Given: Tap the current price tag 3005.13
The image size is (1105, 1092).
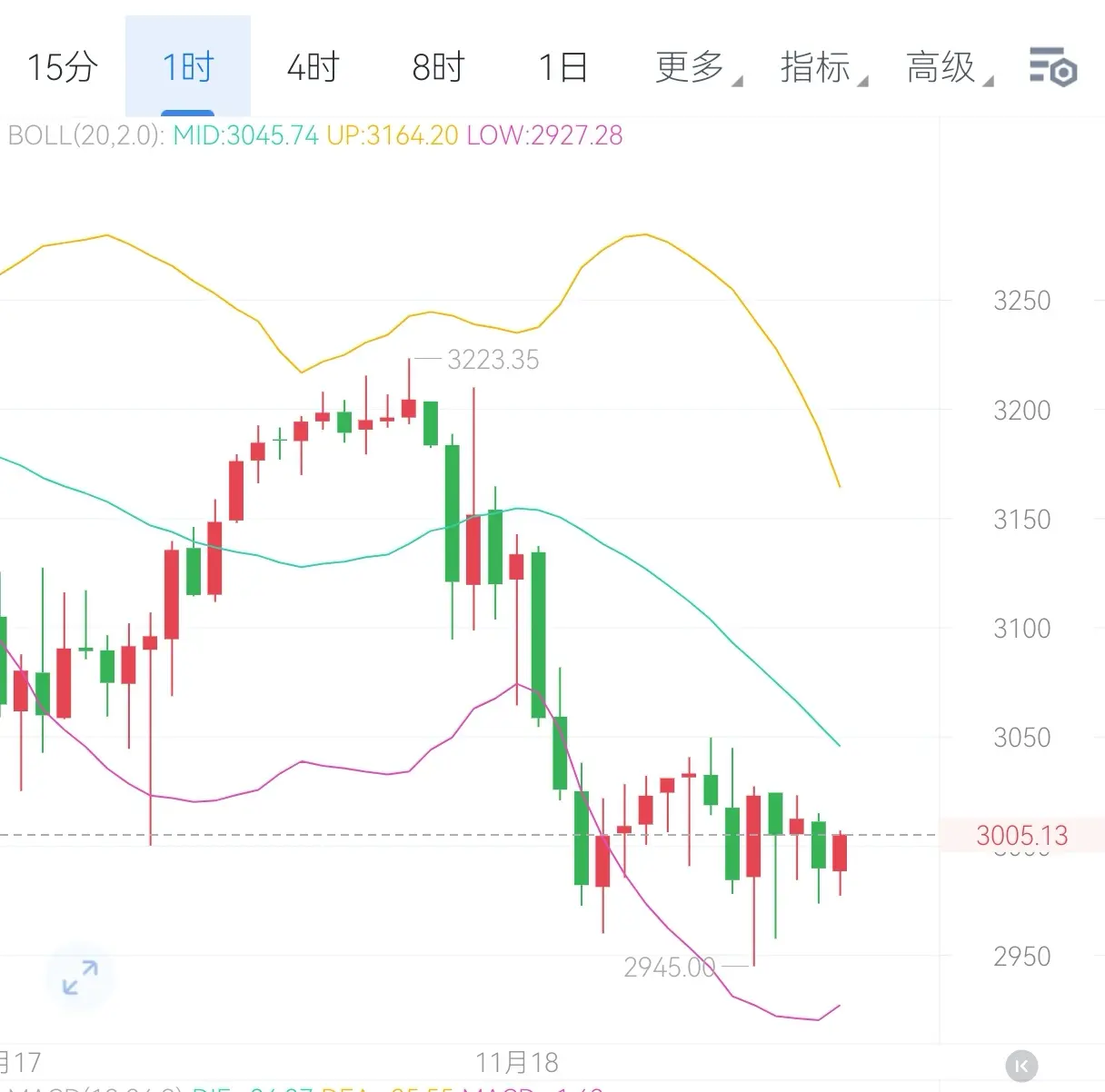Looking at the screenshot, I should [1021, 836].
